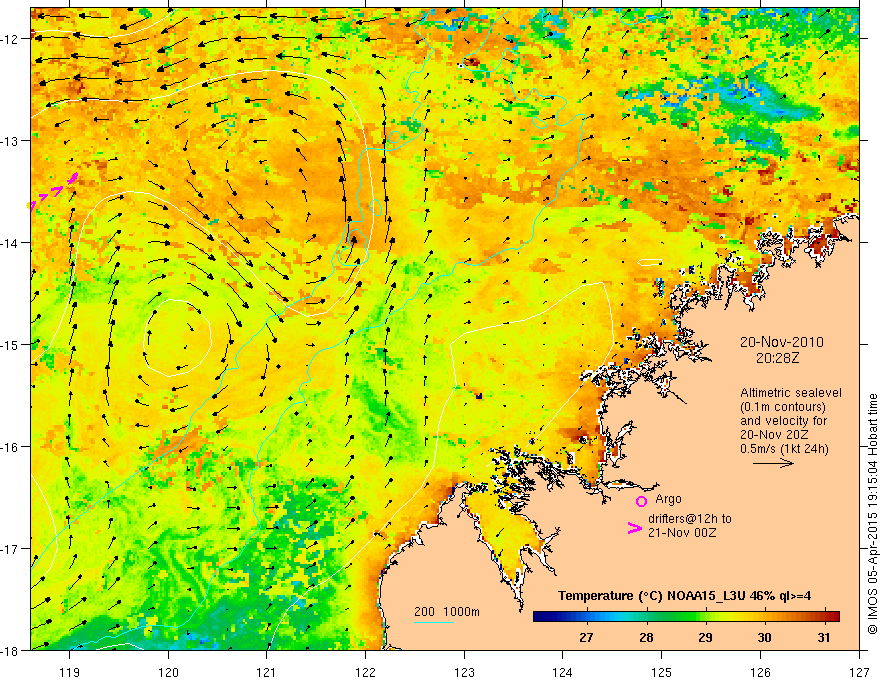Image resolution: width=880 pixels, height=680 pixels.
Task: Click the latitude label -12
Action: (x=10, y=39)
